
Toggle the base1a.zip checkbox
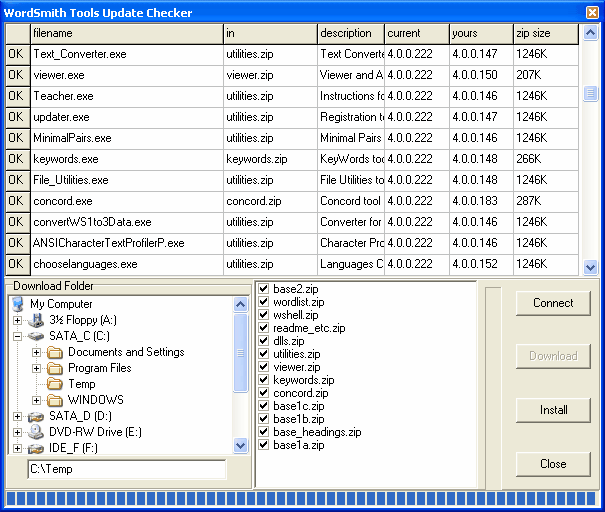264,445
